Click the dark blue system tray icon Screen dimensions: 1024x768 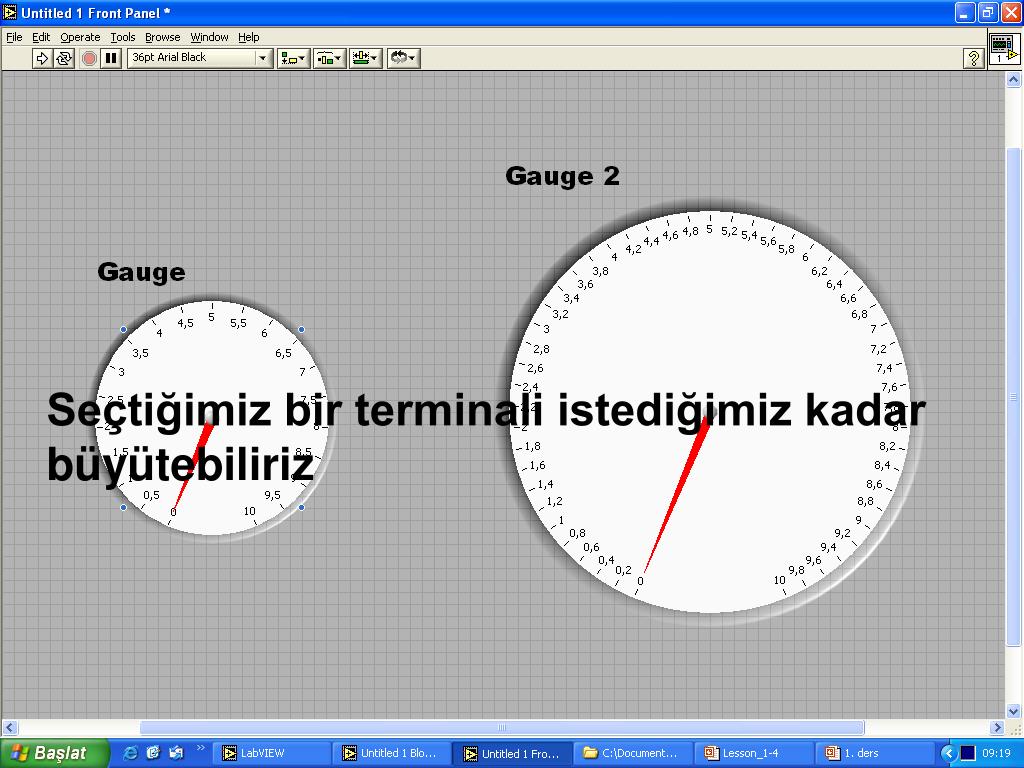[968, 754]
